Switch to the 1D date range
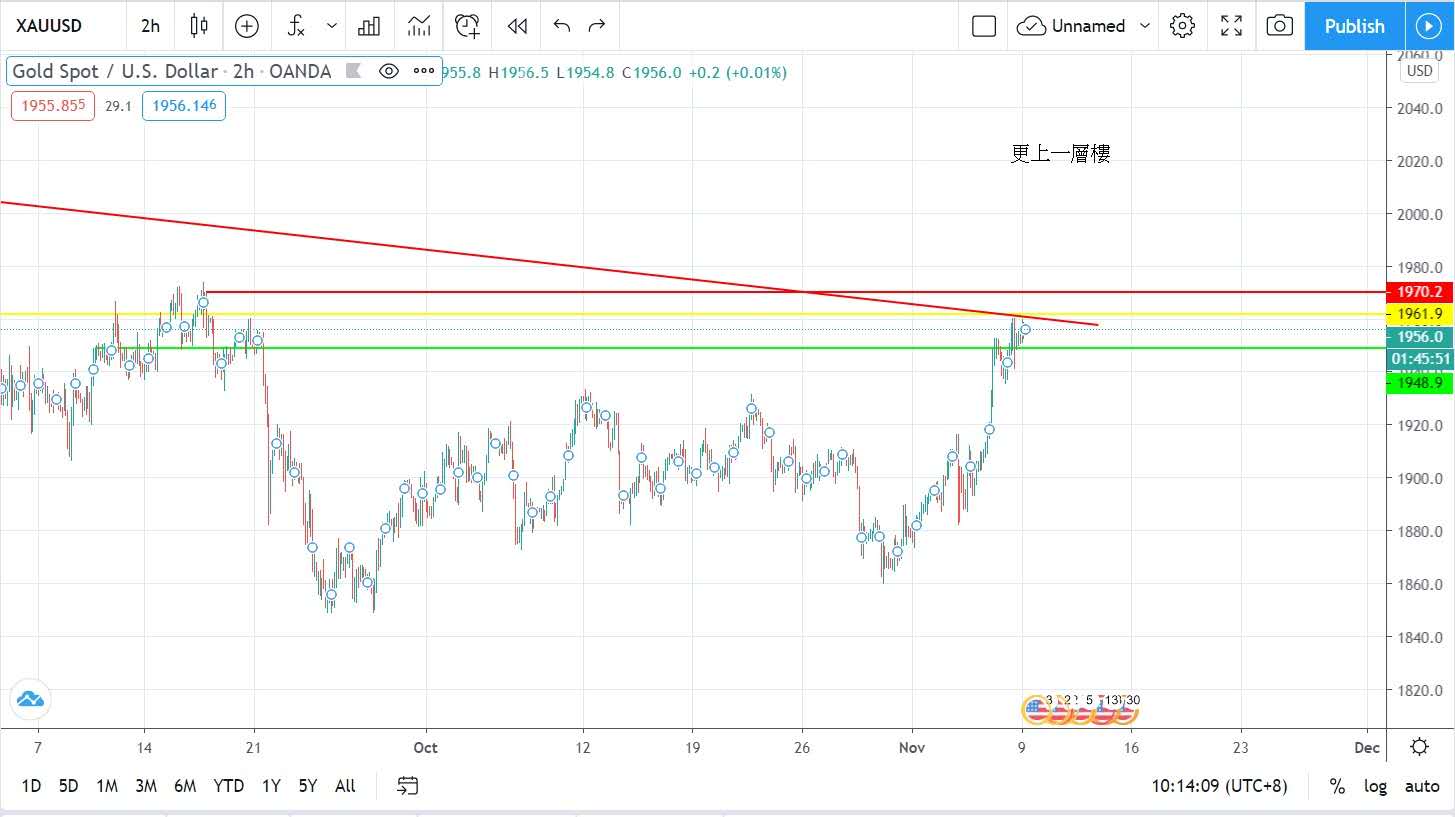The width and height of the screenshot is (1455, 817). click(x=31, y=786)
